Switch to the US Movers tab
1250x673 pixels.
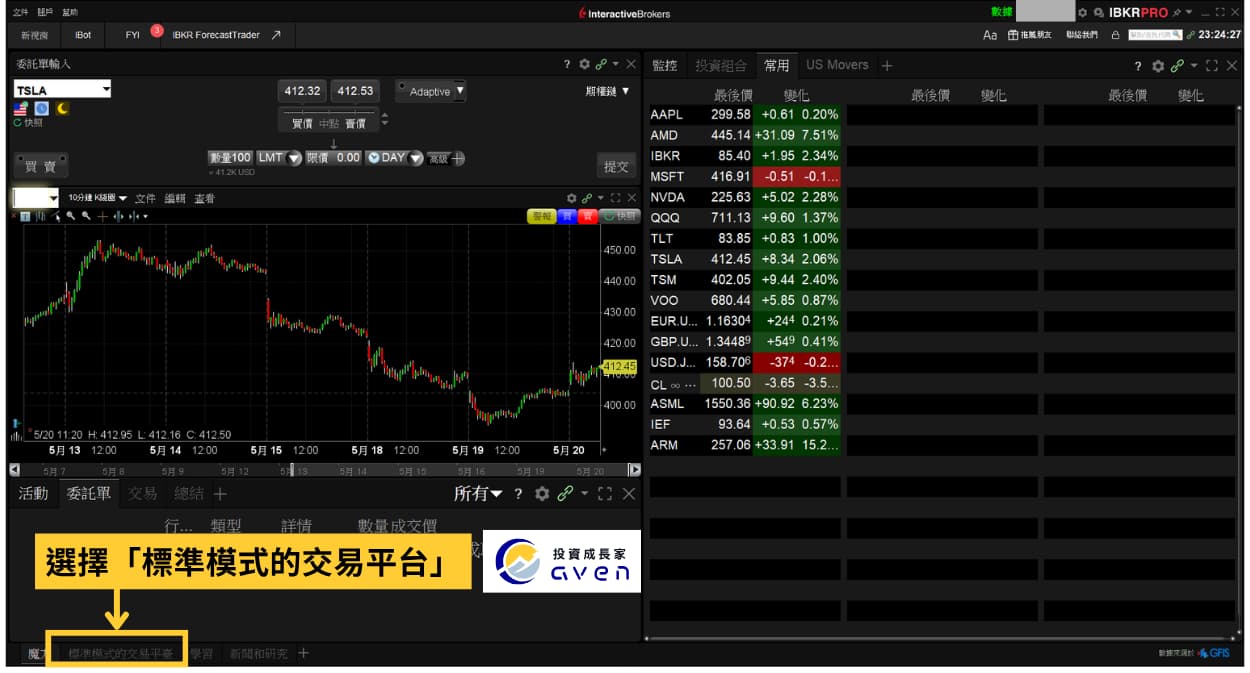[x=837, y=65]
